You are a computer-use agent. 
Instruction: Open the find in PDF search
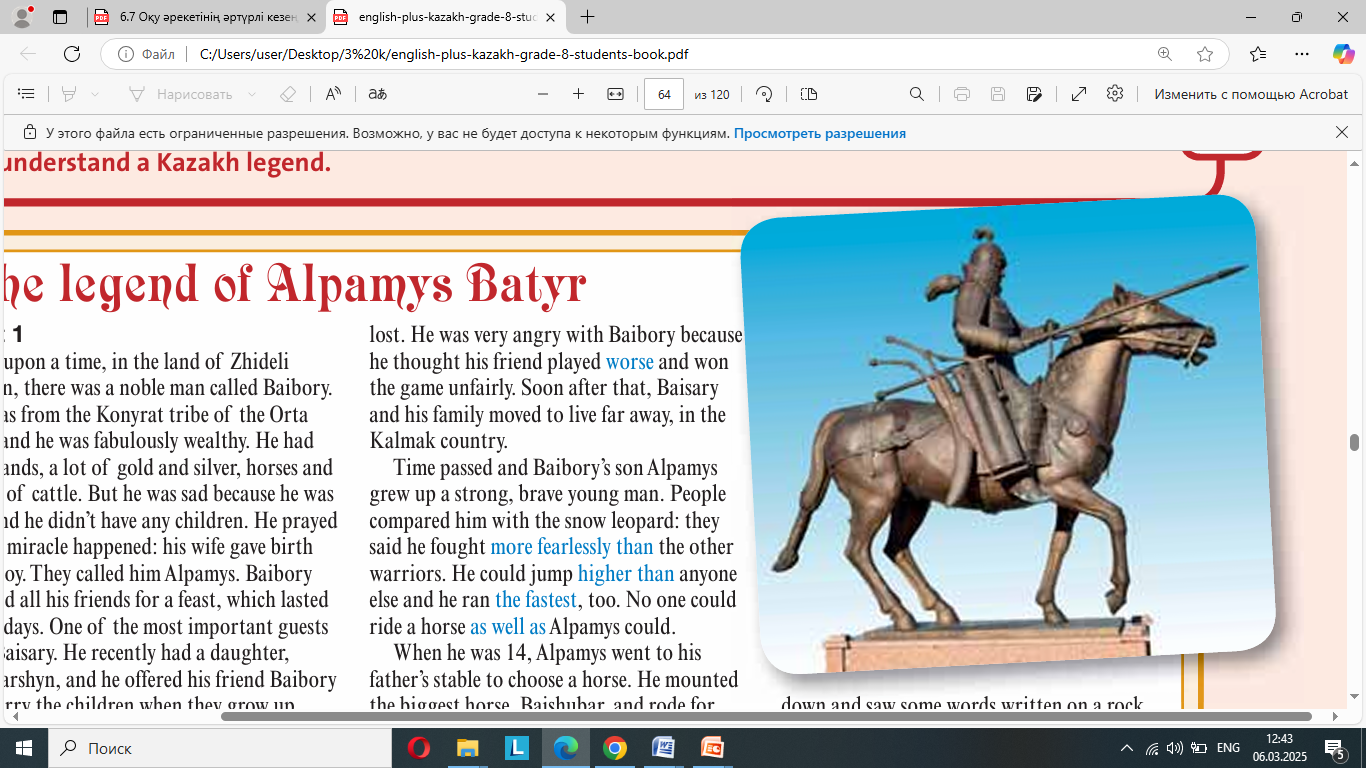click(x=916, y=94)
